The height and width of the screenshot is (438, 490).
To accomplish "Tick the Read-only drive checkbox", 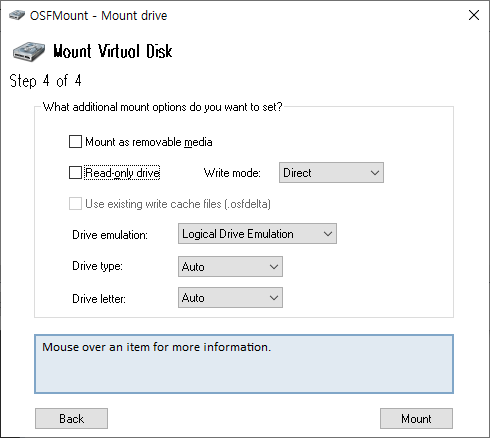I will click(75, 173).
